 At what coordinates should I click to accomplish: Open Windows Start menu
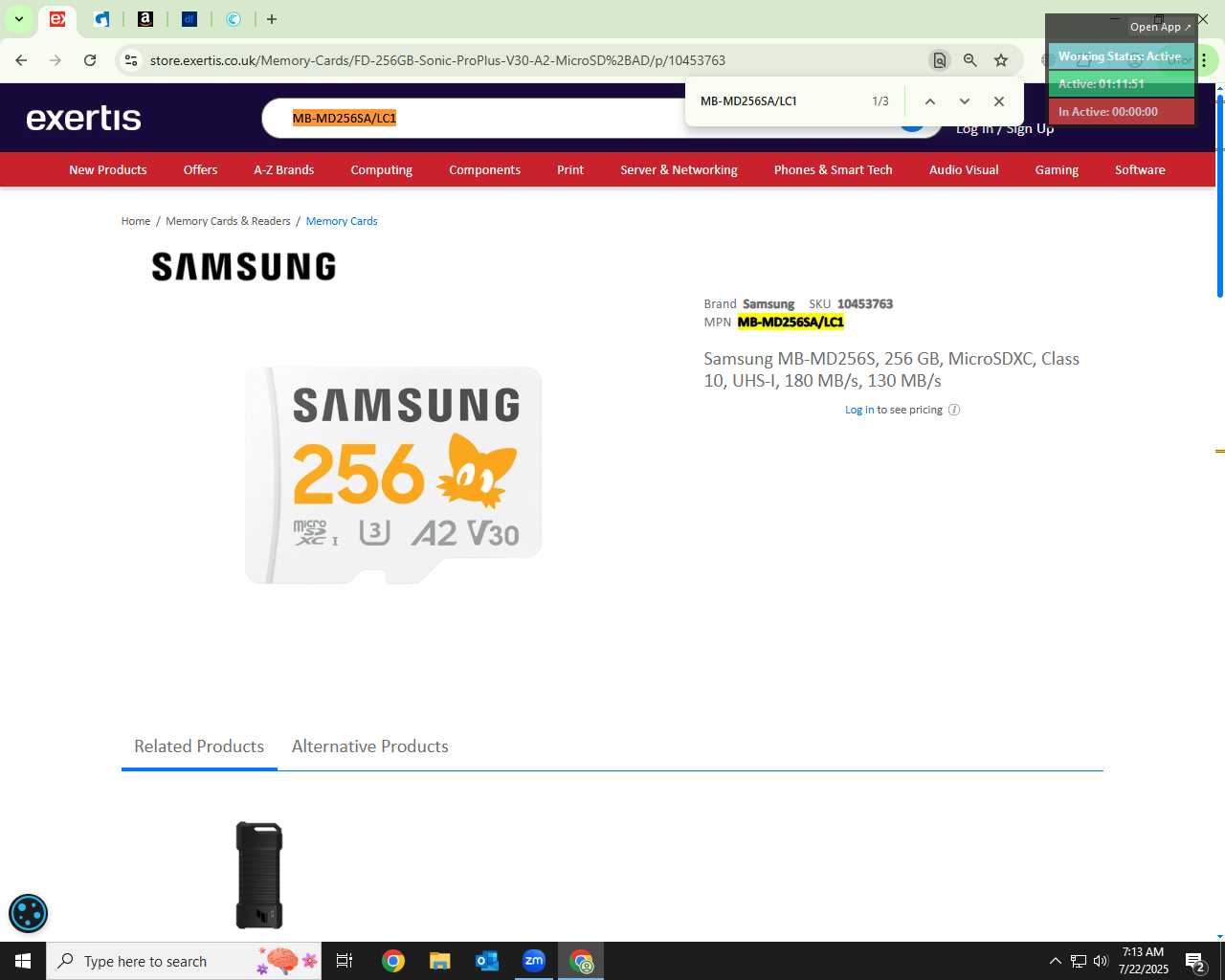coord(23,961)
